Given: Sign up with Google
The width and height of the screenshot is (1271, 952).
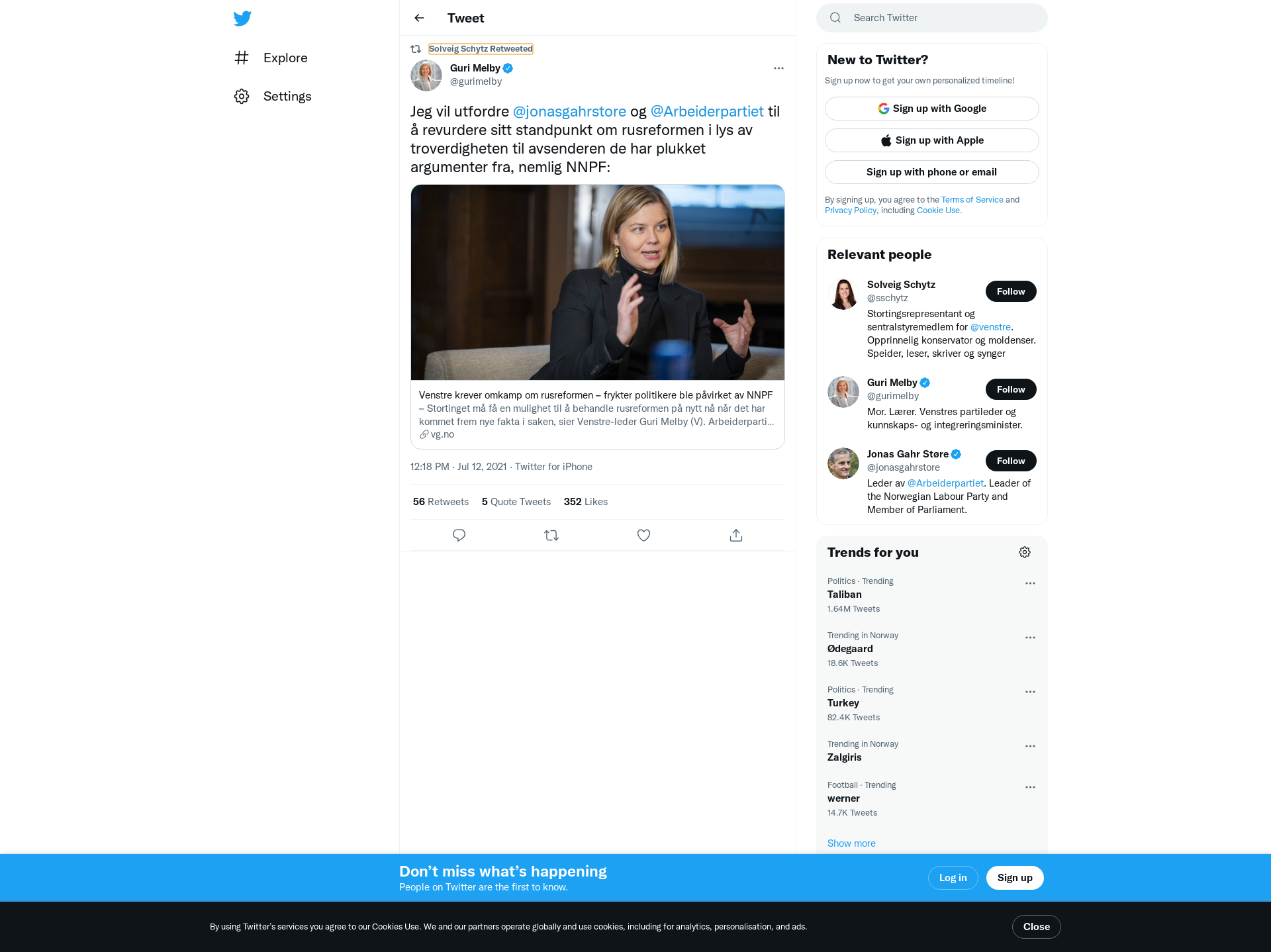Looking at the screenshot, I should pos(932,109).
